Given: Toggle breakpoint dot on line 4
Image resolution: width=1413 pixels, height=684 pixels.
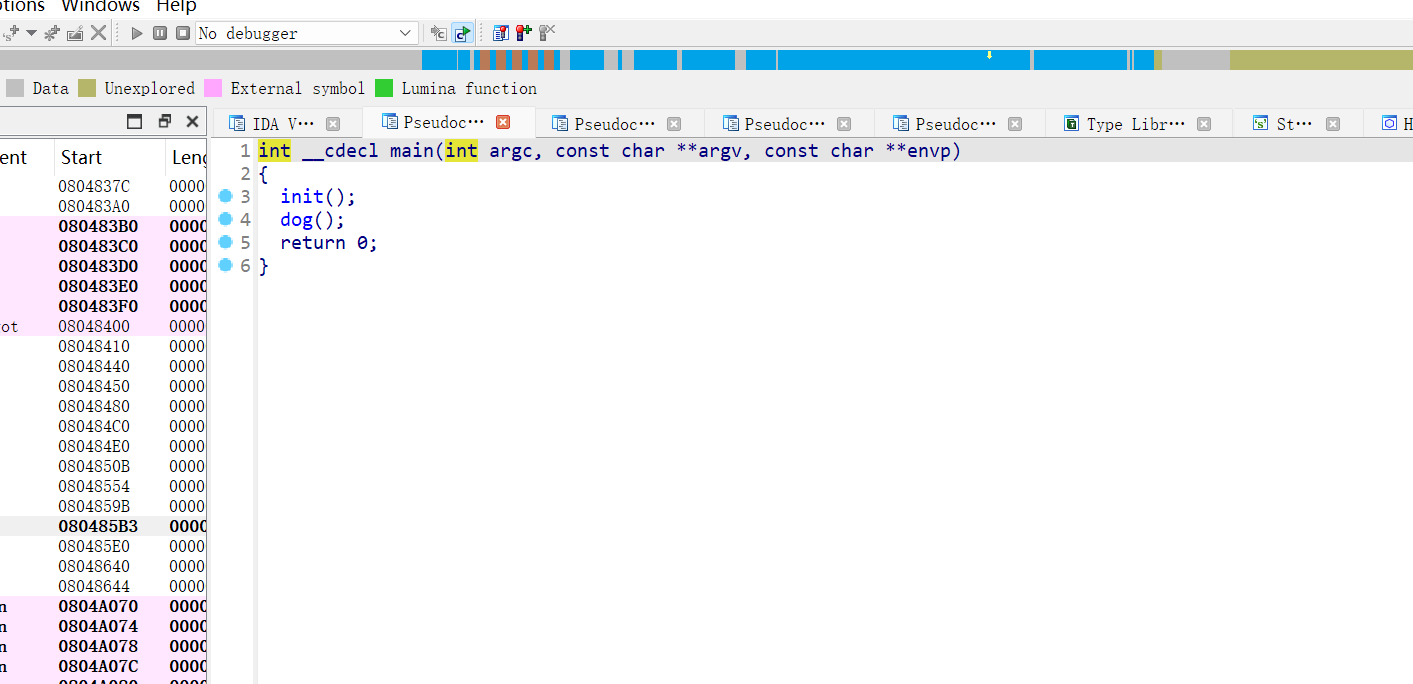Looking at the screenshot, I should click(225, 219).
